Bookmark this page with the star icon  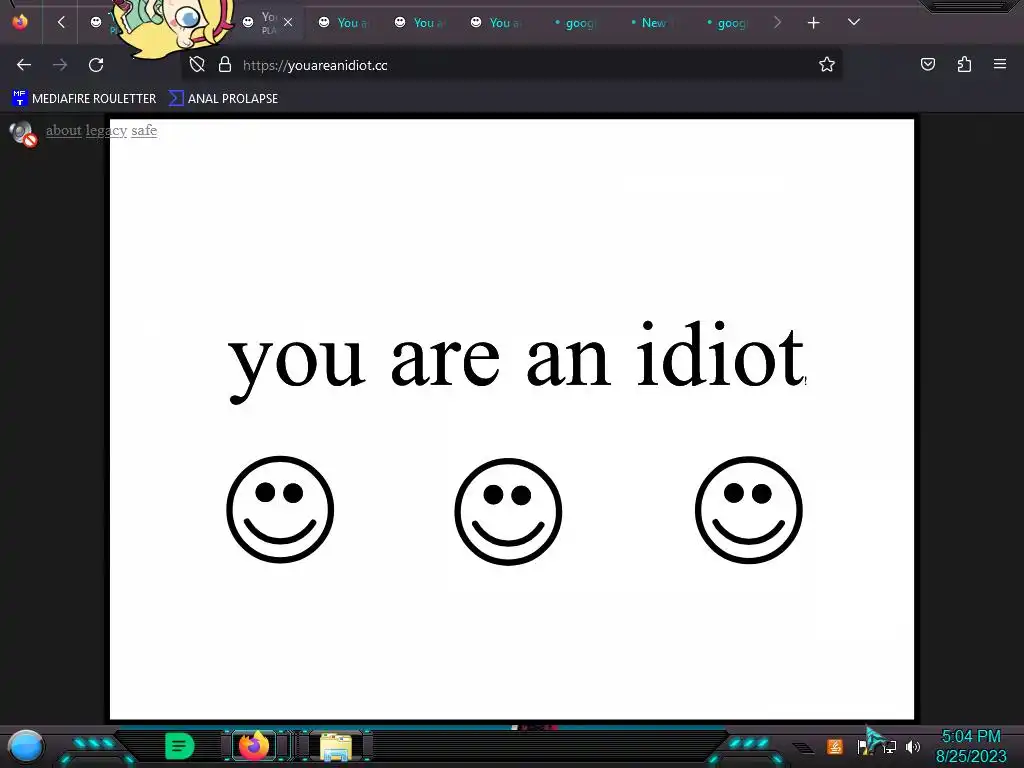pos(827,65)
